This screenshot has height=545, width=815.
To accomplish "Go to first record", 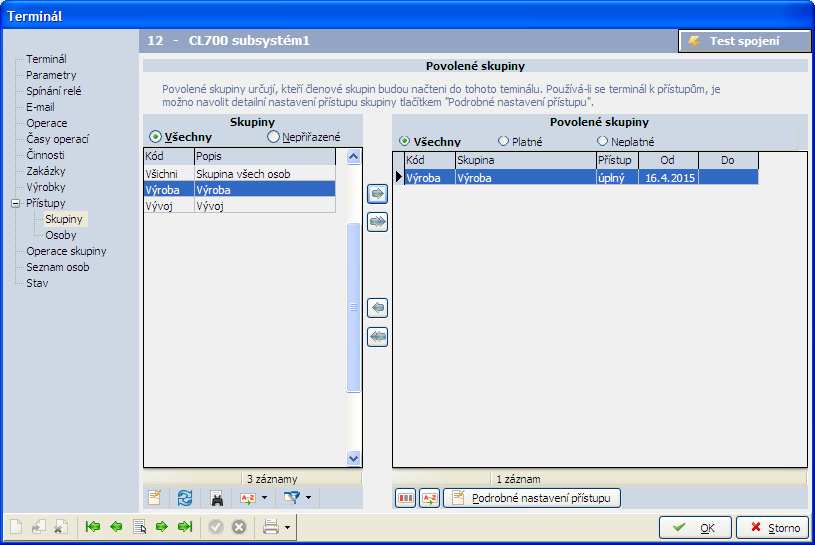I will tap(93, 527).
